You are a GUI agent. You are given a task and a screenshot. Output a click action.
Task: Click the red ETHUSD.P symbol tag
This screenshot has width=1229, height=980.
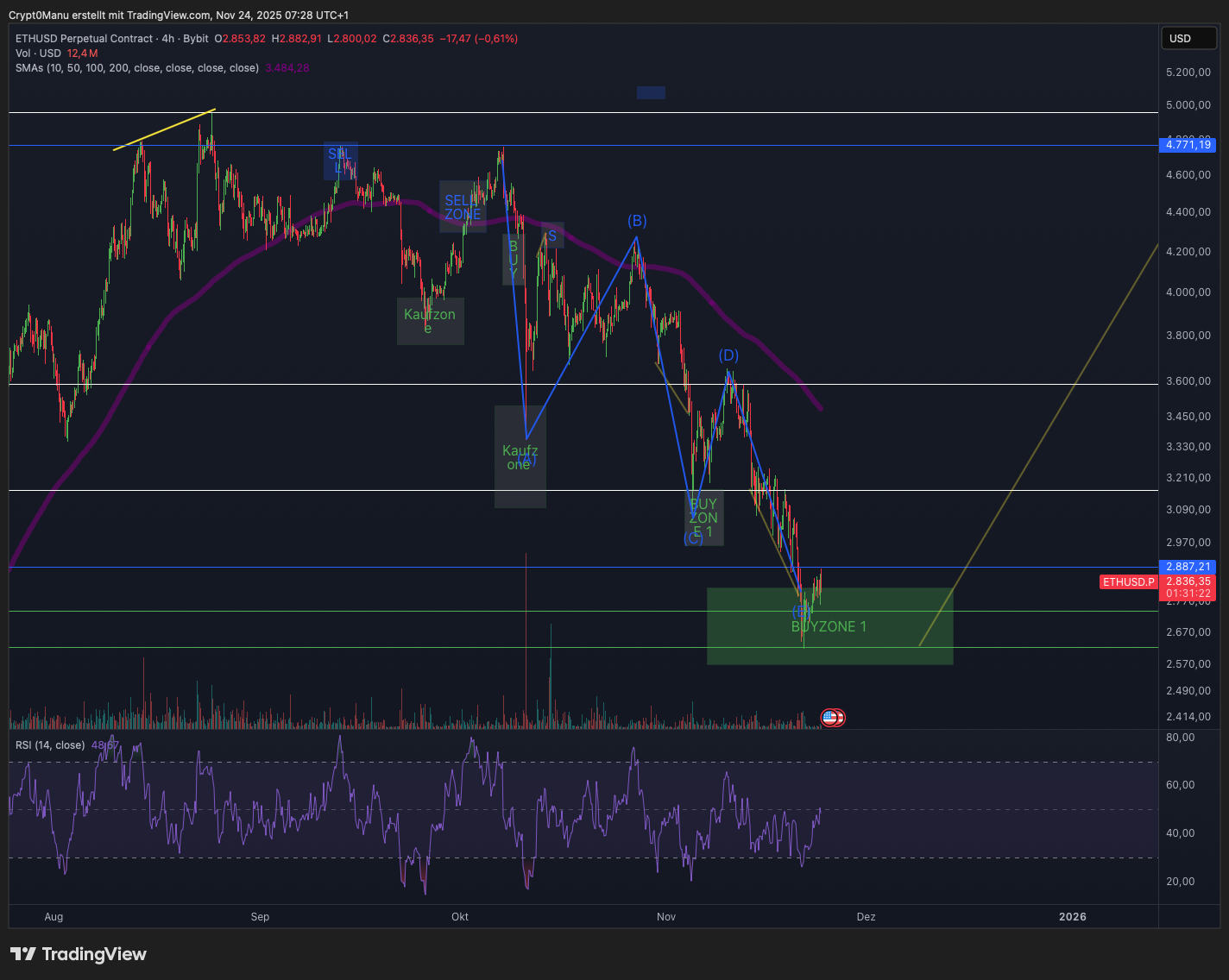coord(1128,582)
